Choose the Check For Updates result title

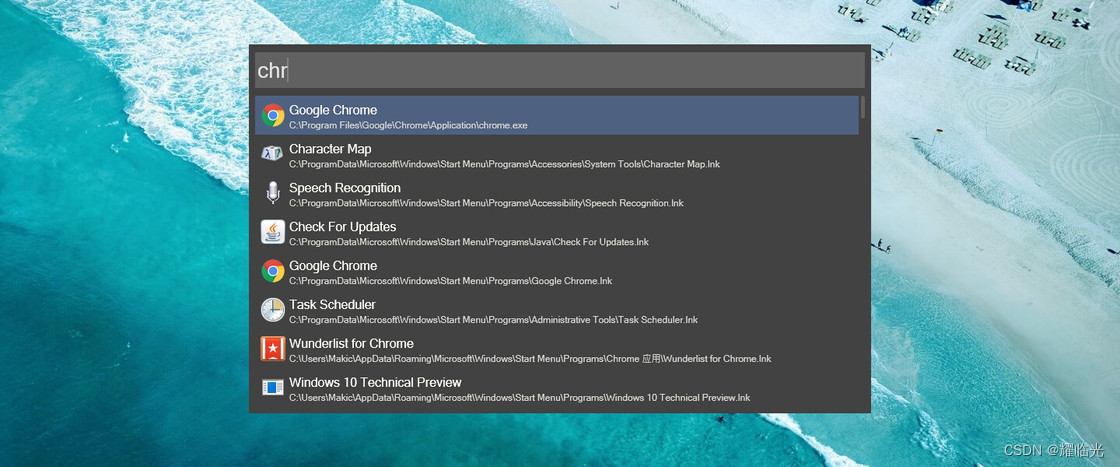342,226
